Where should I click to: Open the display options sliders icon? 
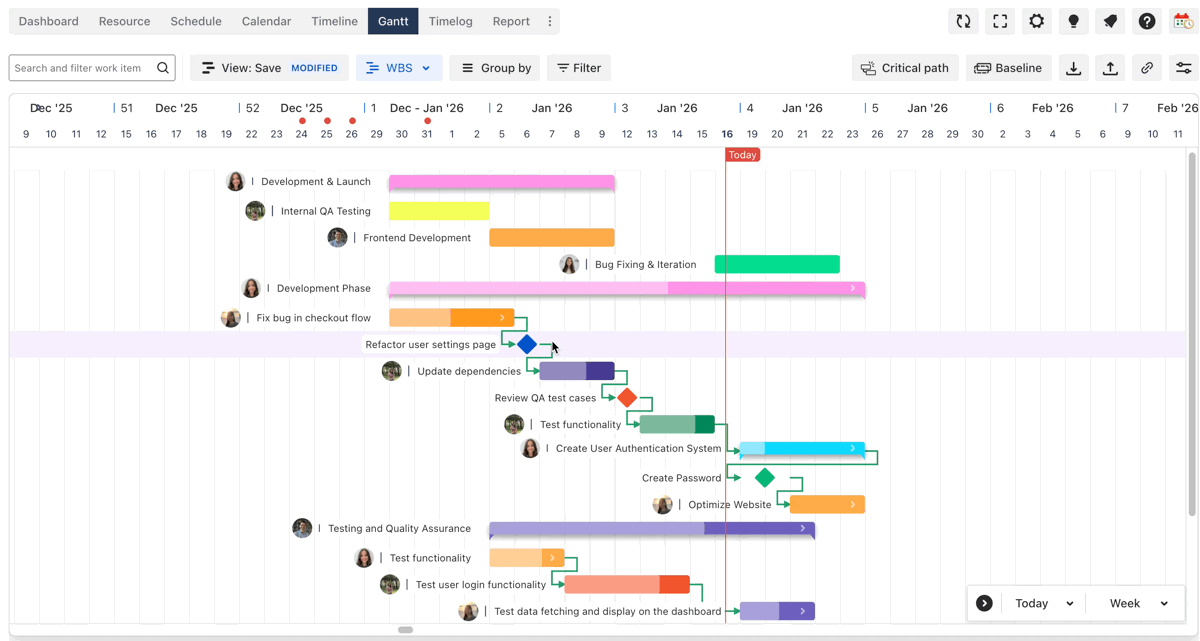tap(1183, 68)
